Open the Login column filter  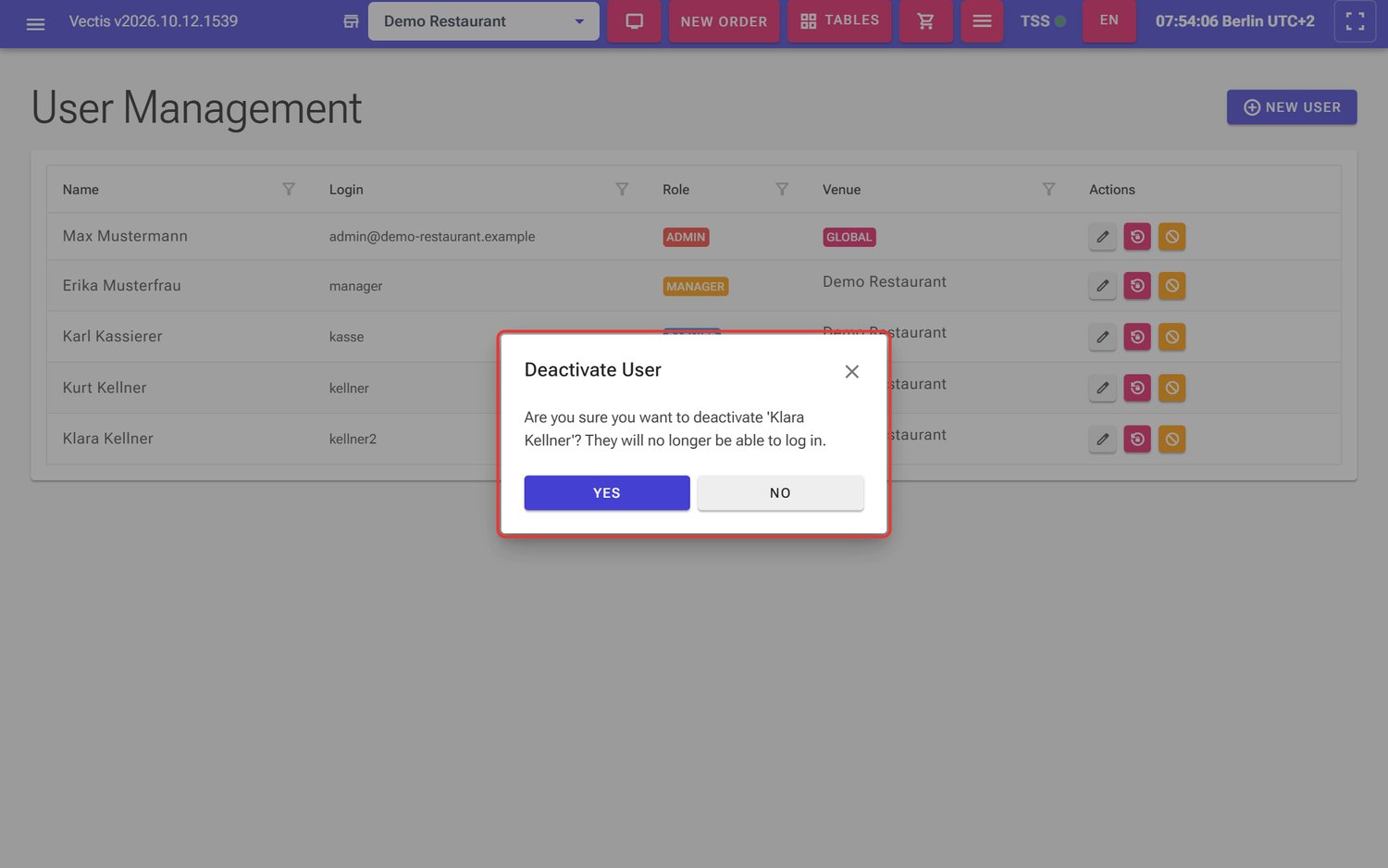[x=622, y=189]
